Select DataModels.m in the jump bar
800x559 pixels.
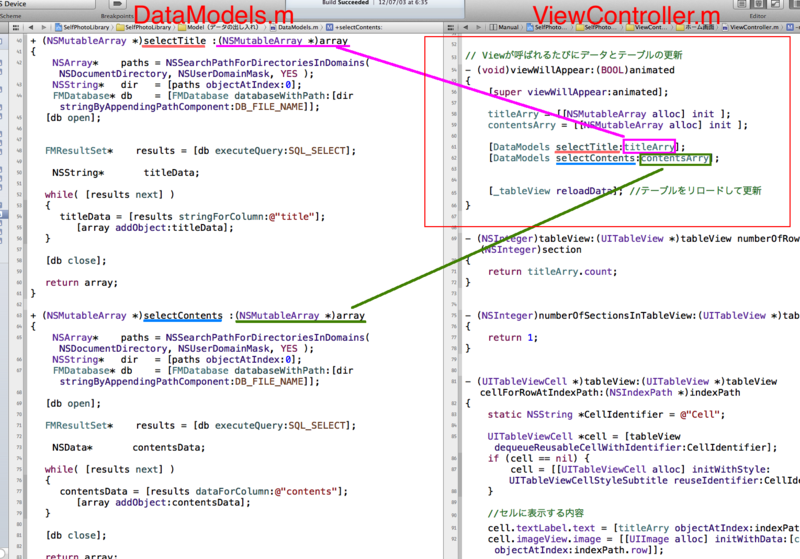pyautogui.click(x=294, y=27)
